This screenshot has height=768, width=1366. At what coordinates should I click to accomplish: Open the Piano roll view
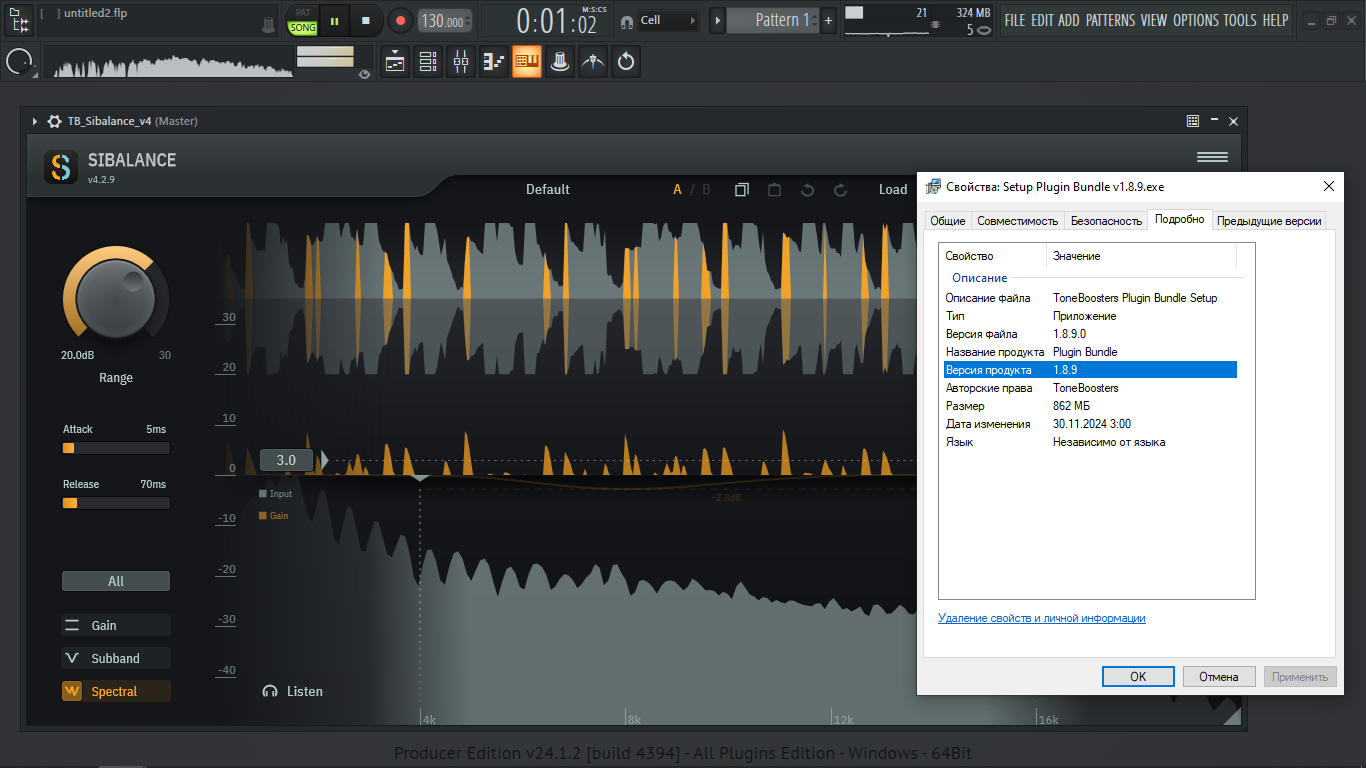tap(494, 62)
